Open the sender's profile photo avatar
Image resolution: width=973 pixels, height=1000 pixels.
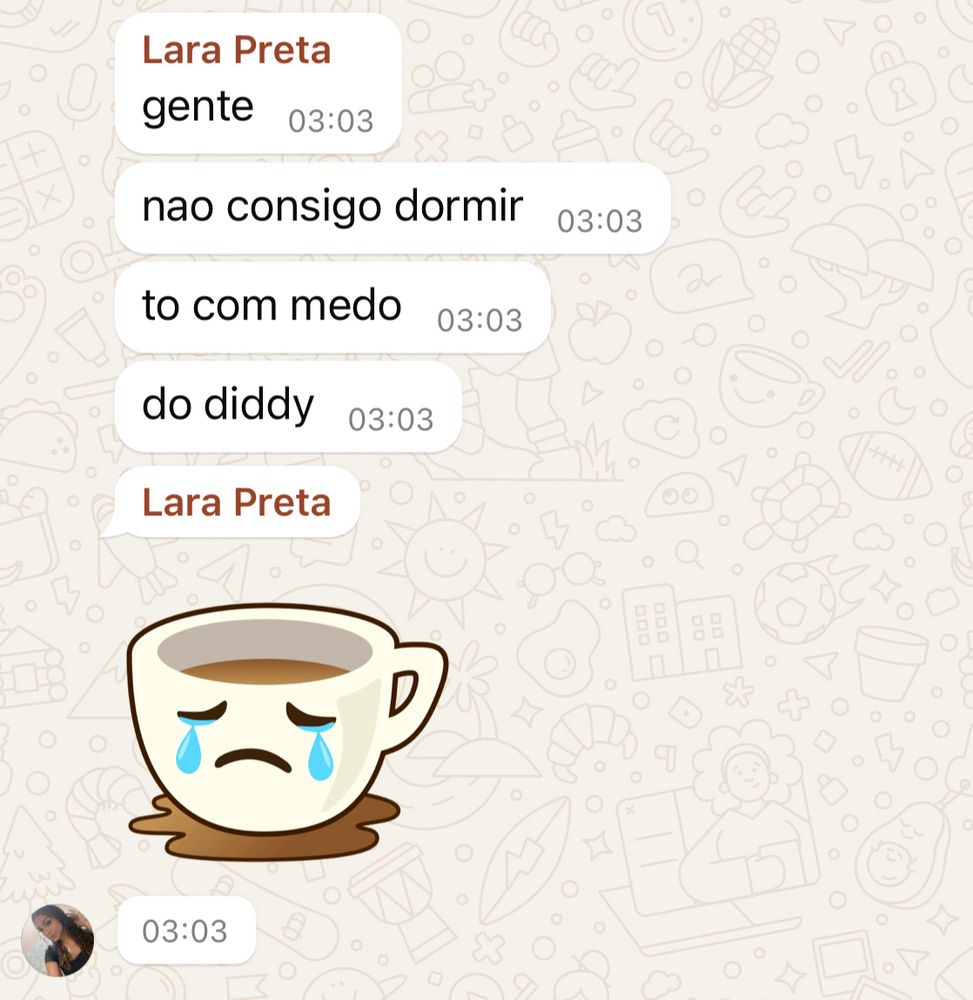[x=57, y=940]
